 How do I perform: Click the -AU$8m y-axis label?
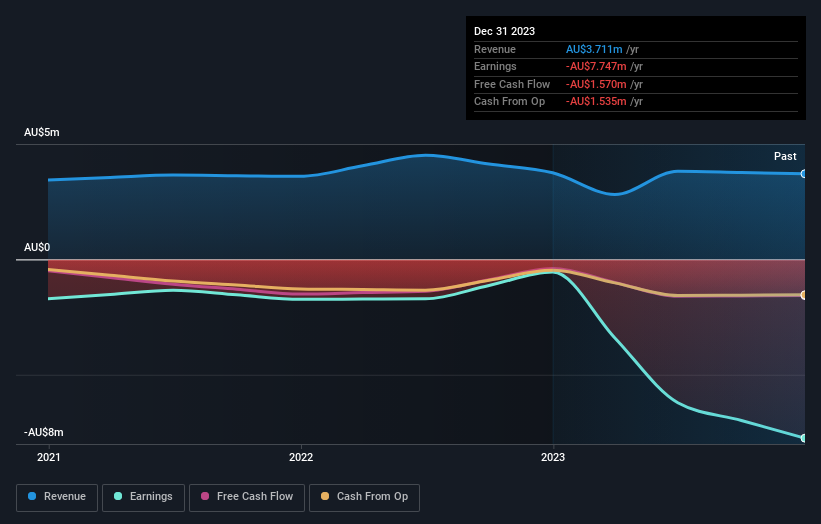[x=44, y=432]
